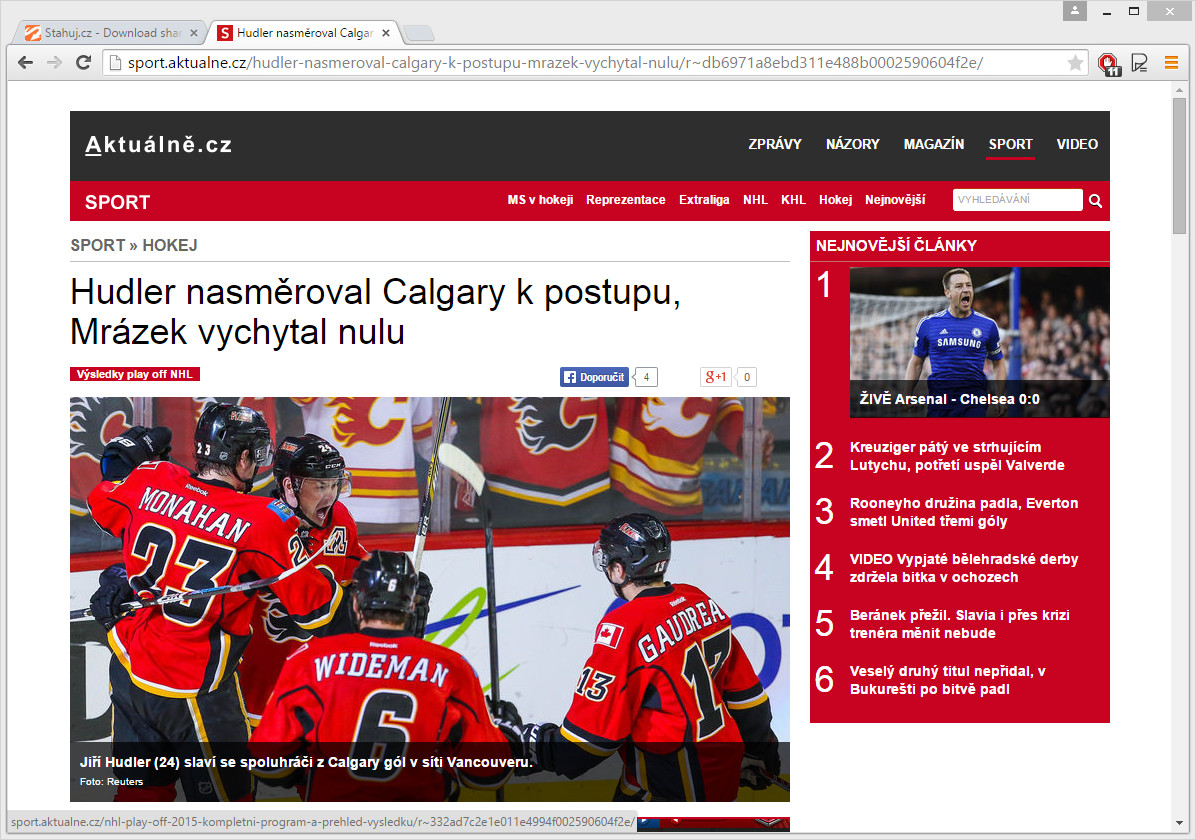Open the ZPRÁVY menu item
Viewport: 1196px width, 840px height.
774,144
